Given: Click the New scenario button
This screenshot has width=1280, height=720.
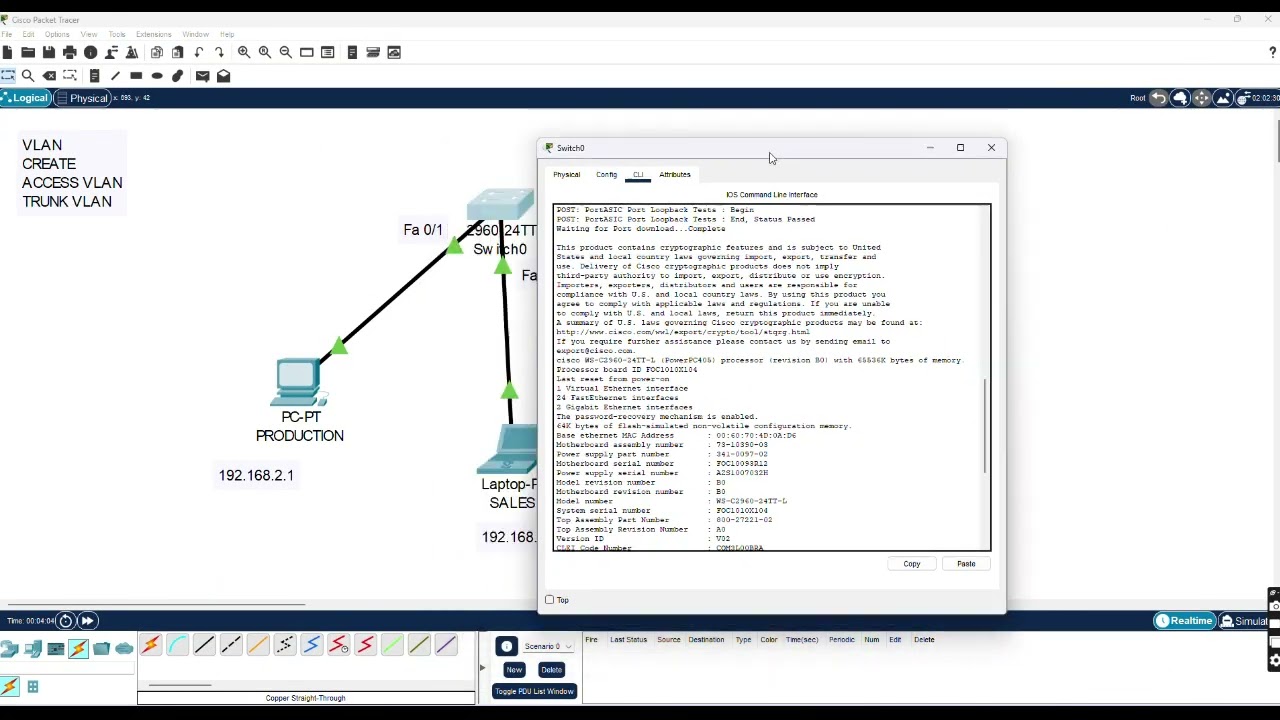Looking at the screenshot, I should point(514,670).
